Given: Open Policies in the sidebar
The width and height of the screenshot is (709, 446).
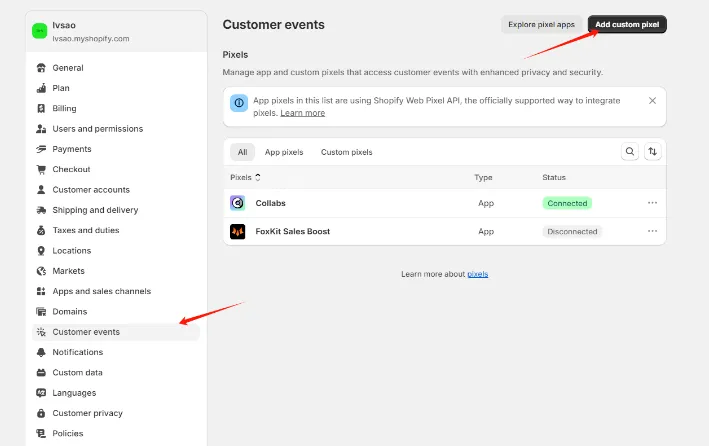Looking at the screenshot, I should click(116, 433).
